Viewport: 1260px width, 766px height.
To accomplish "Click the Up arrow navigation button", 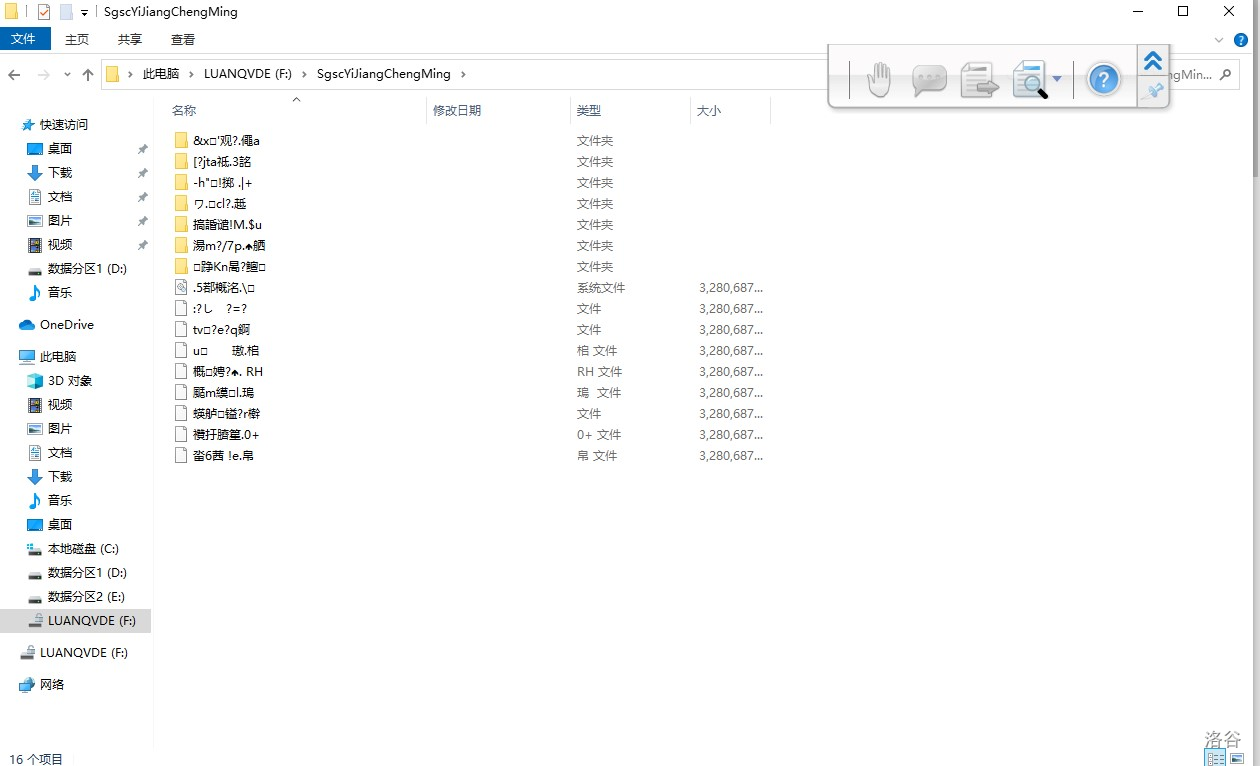I will tap(88, 75).
